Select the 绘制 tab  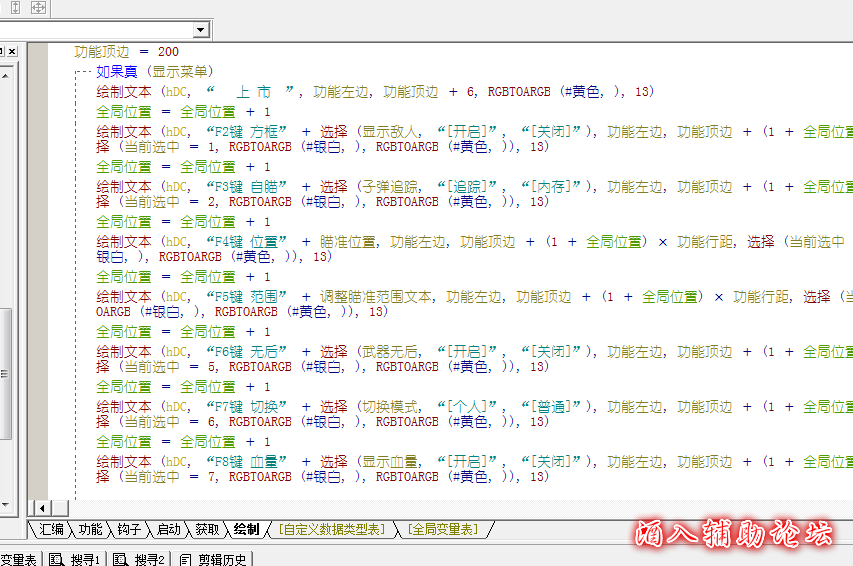[x=246, y=529]
